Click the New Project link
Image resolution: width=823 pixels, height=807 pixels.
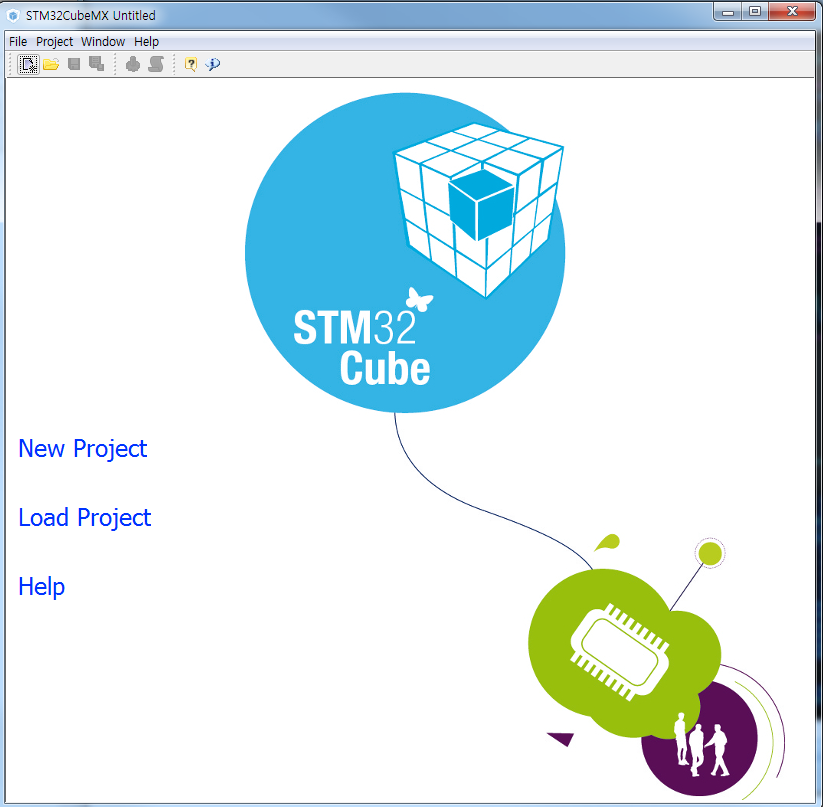(x=82, y=449)
